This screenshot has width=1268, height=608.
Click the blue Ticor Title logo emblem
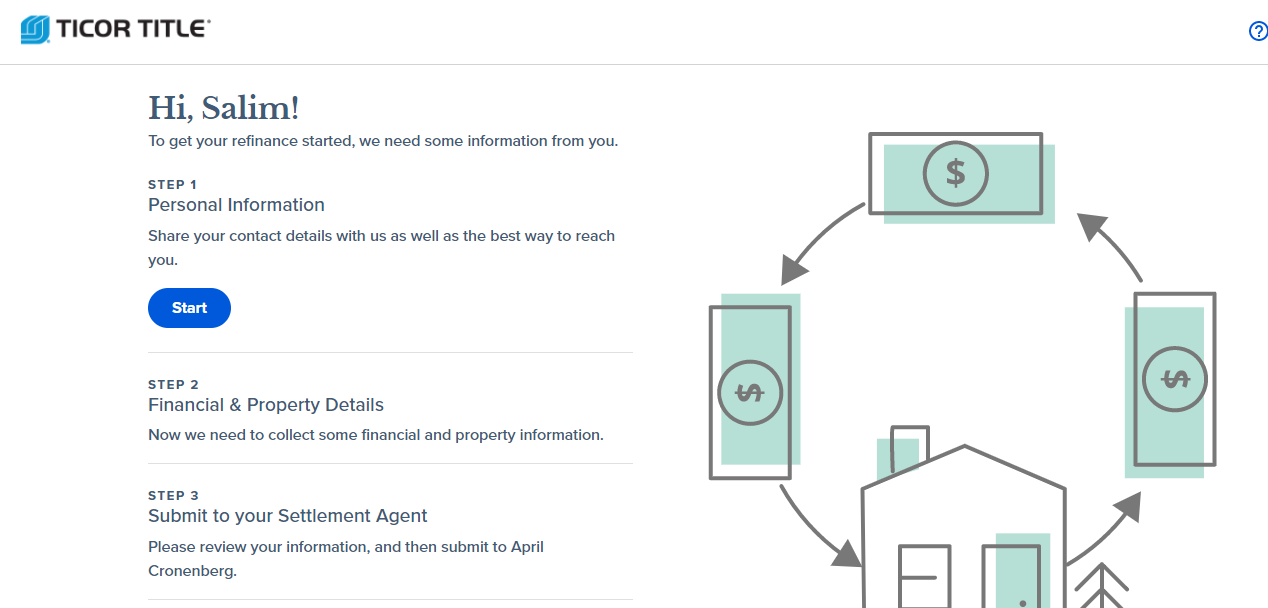tap(35, 29)
